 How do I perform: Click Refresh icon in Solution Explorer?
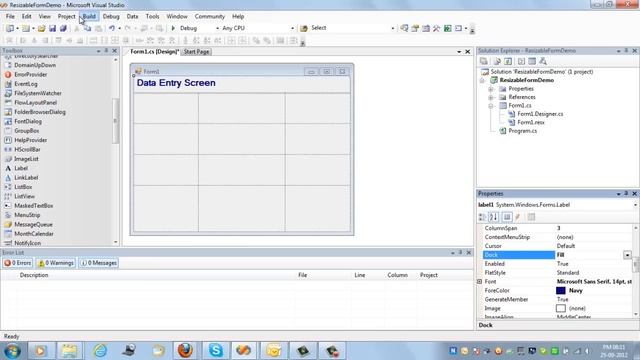(x=508, y=61)
